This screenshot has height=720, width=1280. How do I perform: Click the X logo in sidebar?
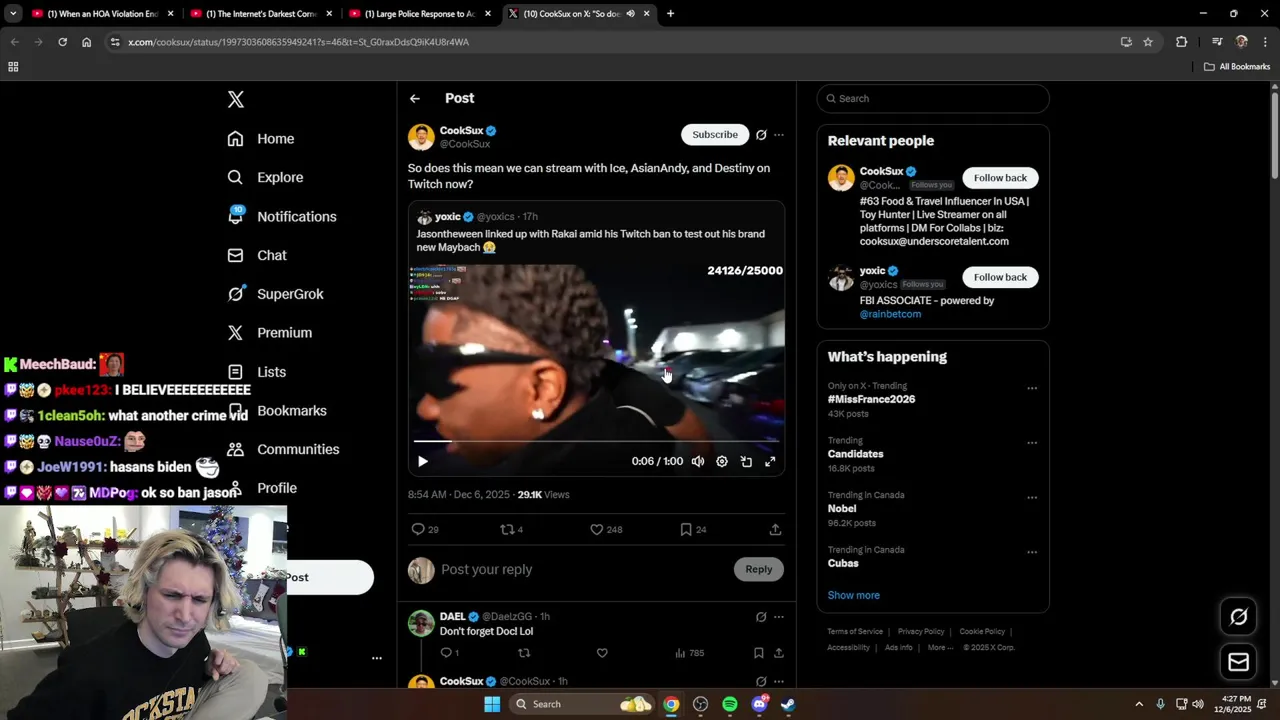pos(235,99)
